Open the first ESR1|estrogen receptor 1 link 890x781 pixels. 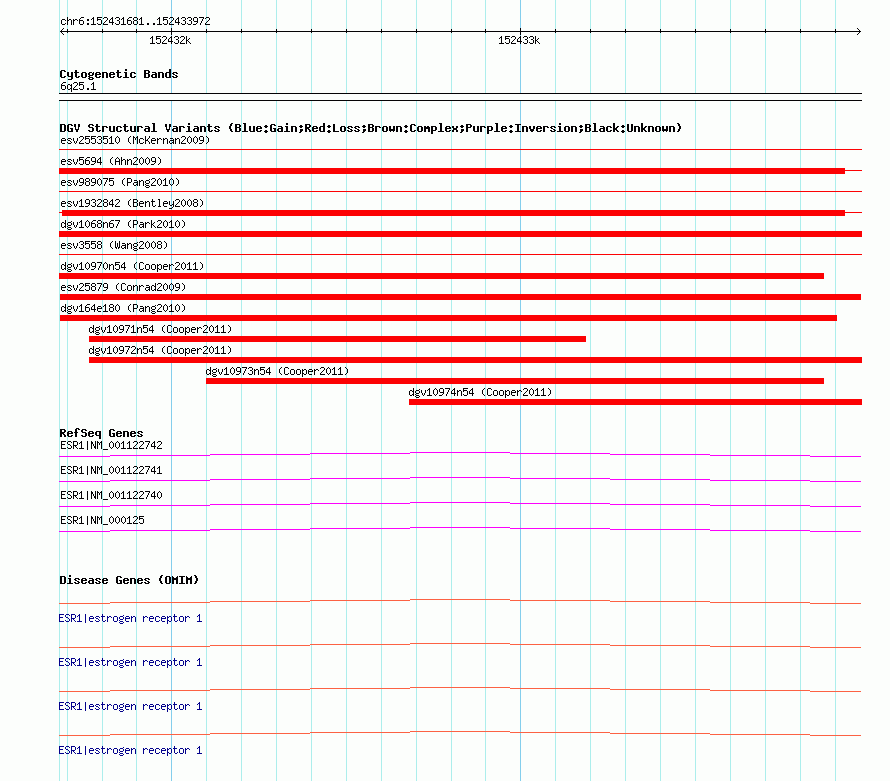coord(130,618)
